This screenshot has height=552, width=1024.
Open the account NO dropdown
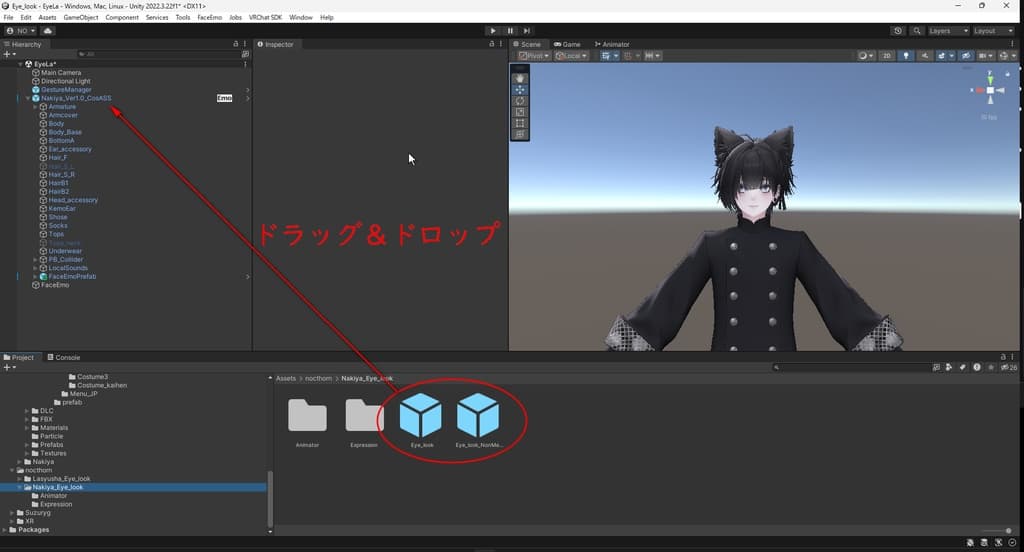(21, 31)
